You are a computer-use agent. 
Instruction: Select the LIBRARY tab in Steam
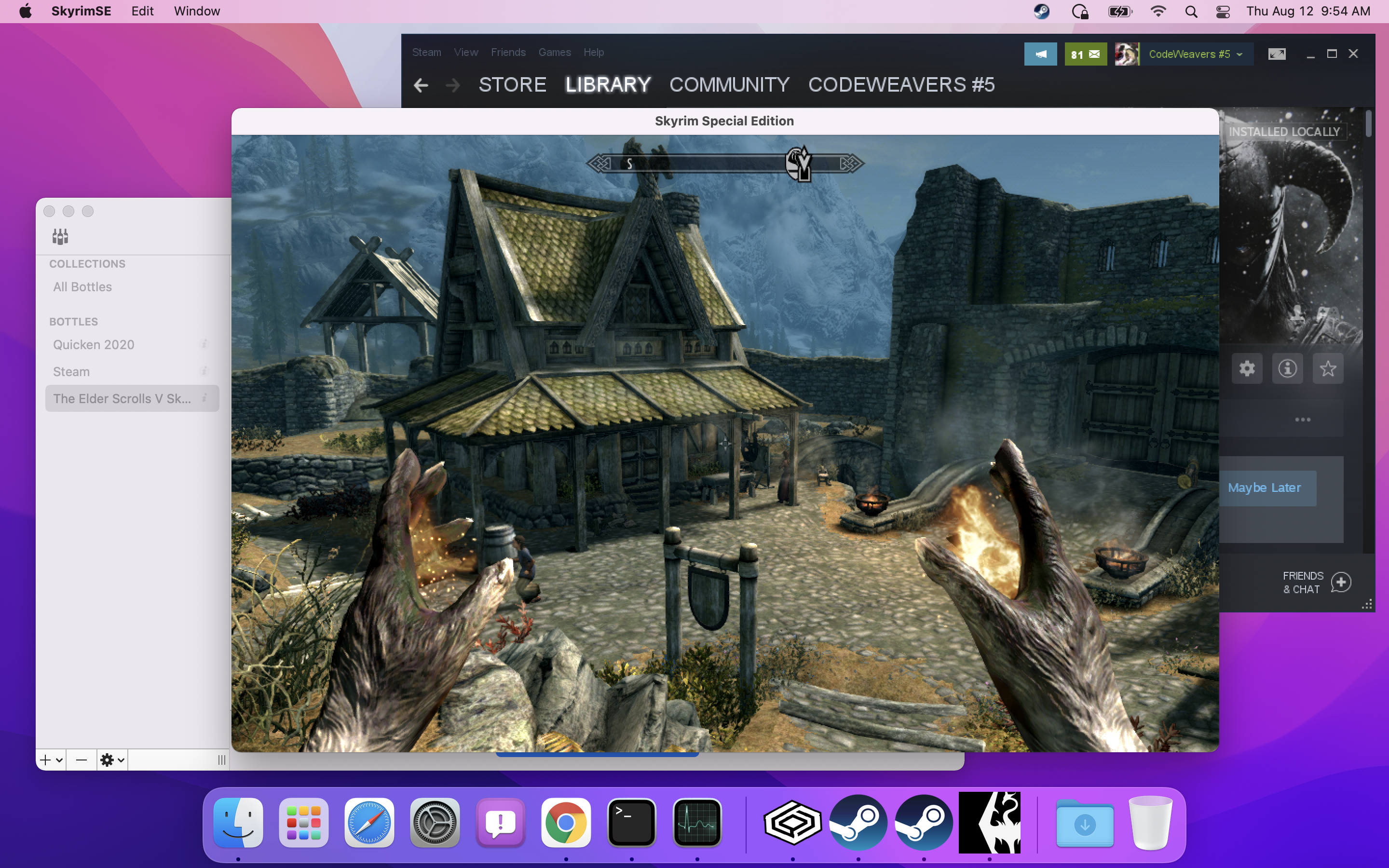(607, 85)
